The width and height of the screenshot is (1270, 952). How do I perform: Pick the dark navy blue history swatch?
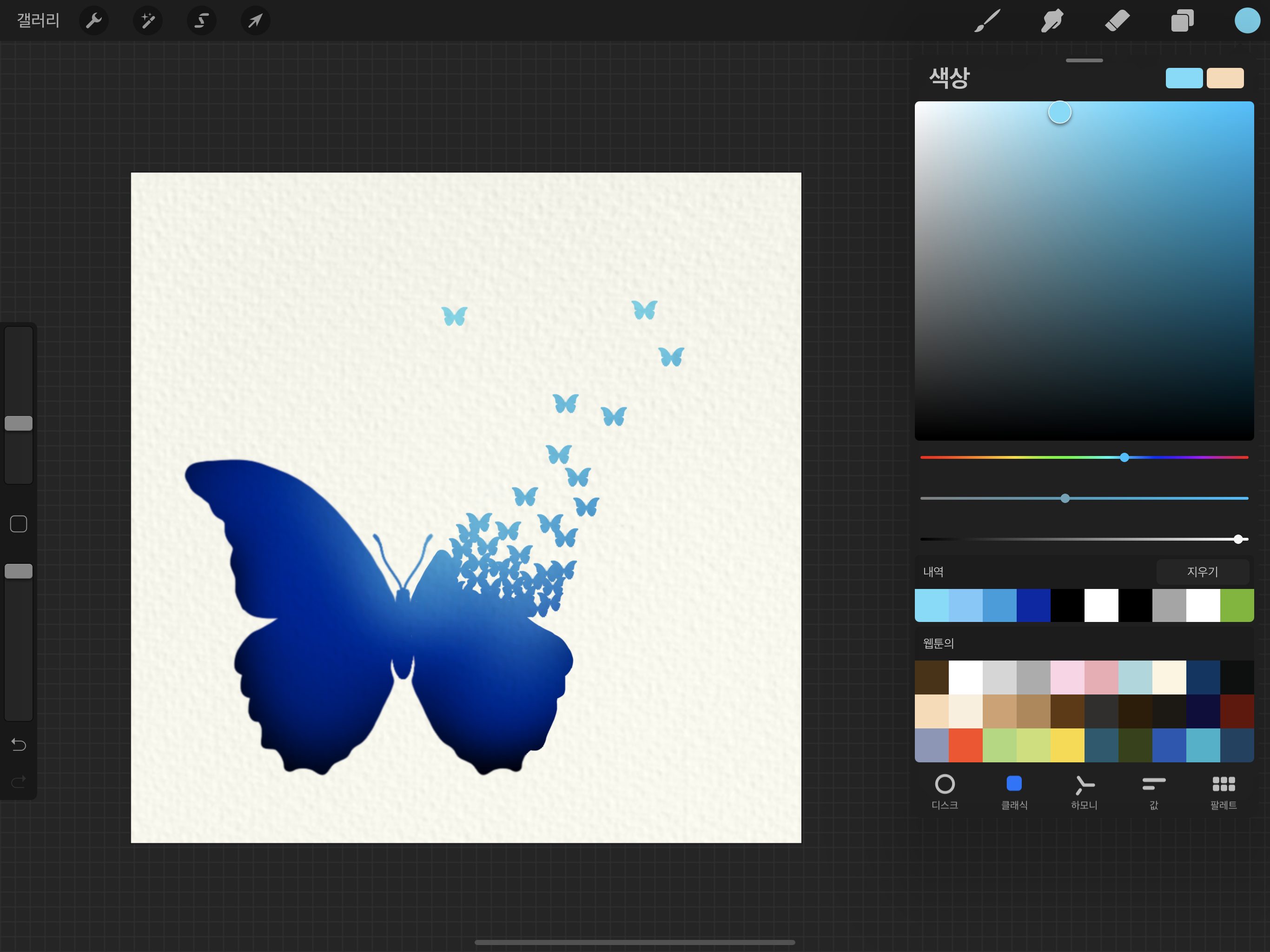(1033, 605)
